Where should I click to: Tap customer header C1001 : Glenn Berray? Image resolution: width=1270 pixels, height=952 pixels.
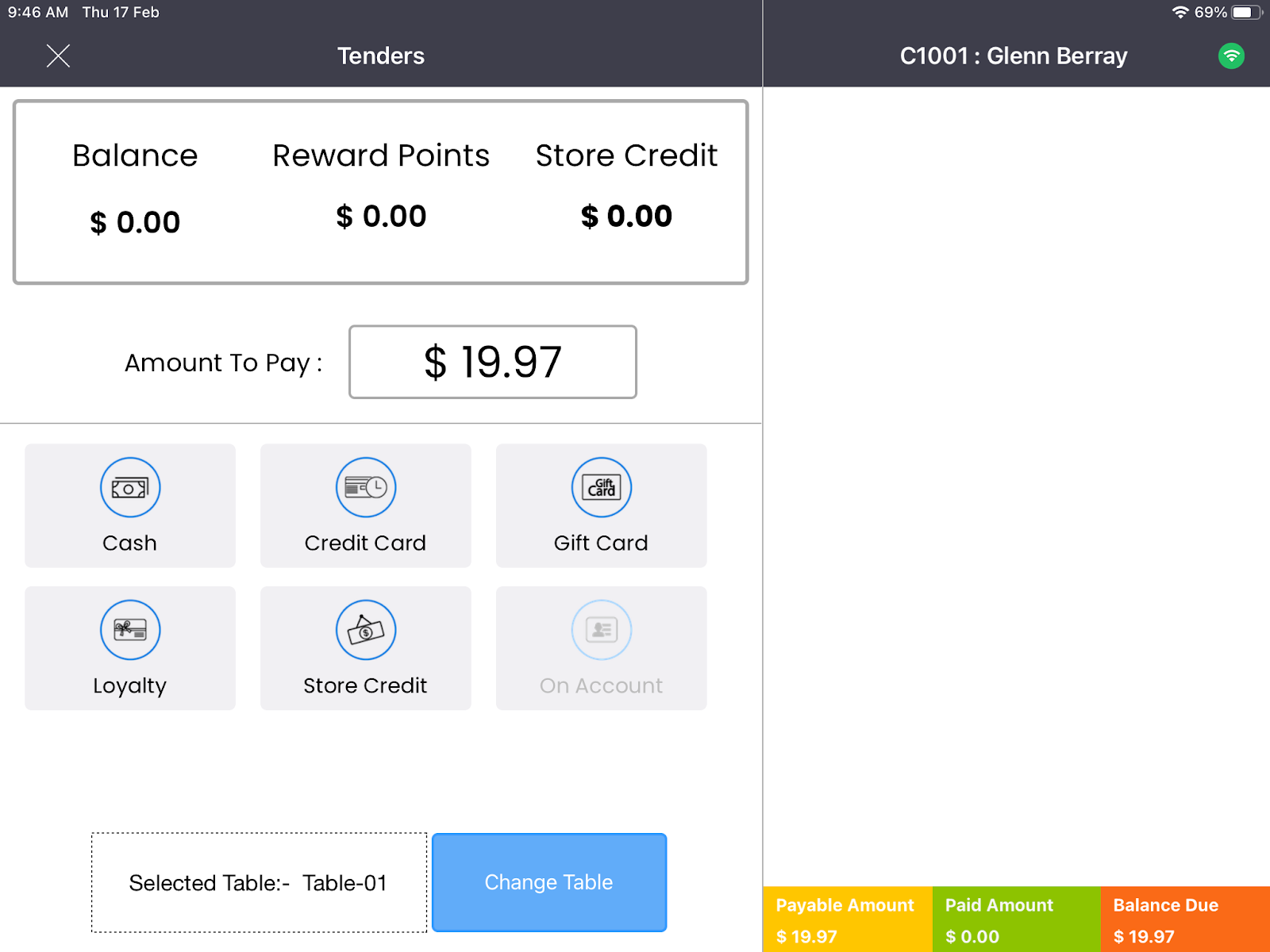[1013, 56]
